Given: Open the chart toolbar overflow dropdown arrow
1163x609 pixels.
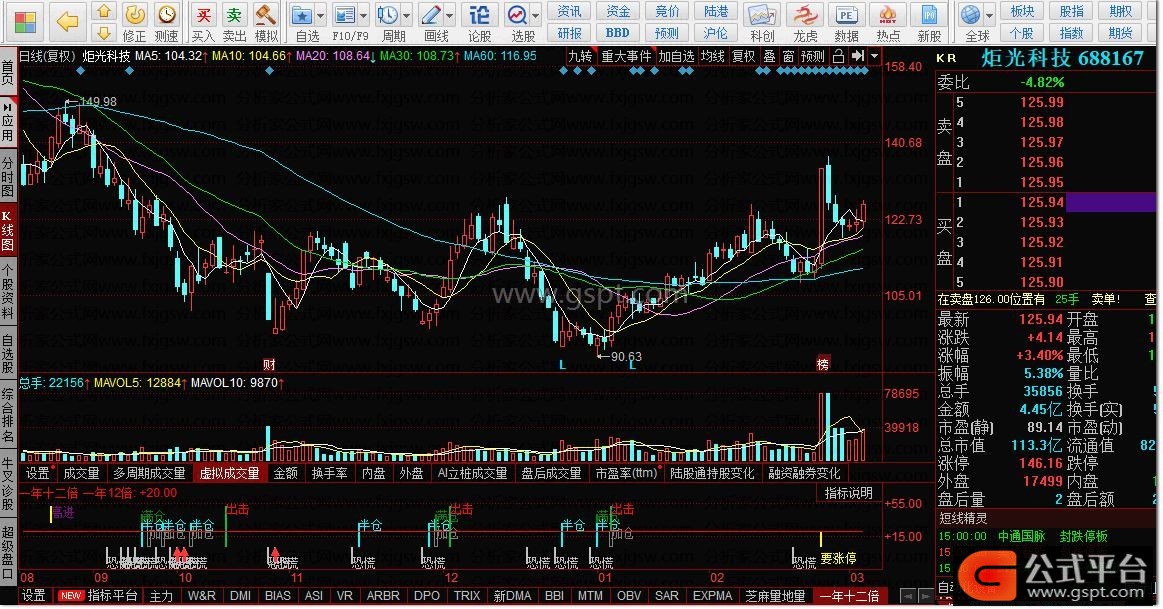Looking at the screenshot, I should [874, 56].
